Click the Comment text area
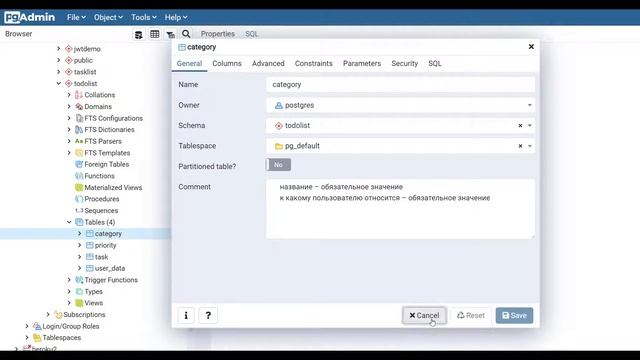640x360 pixels. click(400, 209)
